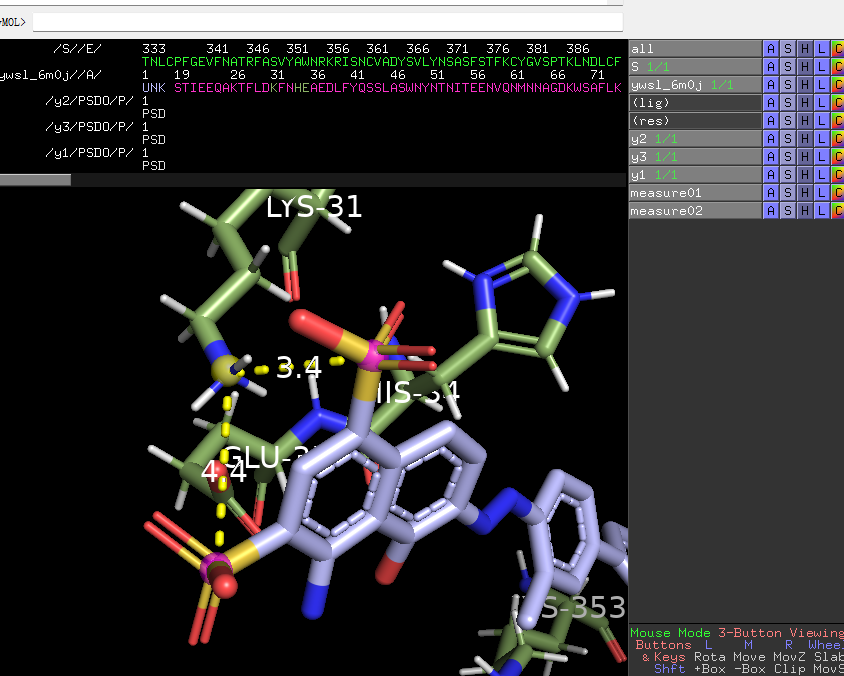Open Show menu for ywsl_6m0j object
Image resolution: width=844 pixels, height=676 pixels.
click(x=787, y=85)
